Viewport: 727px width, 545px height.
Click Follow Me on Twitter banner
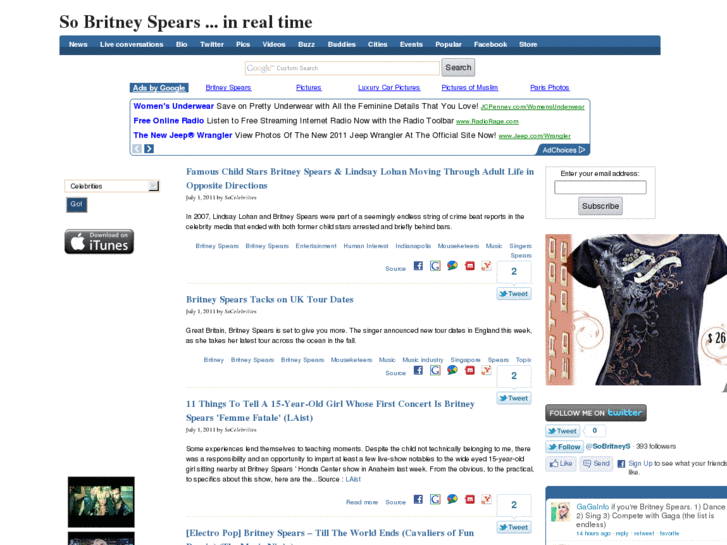[596, 413]
